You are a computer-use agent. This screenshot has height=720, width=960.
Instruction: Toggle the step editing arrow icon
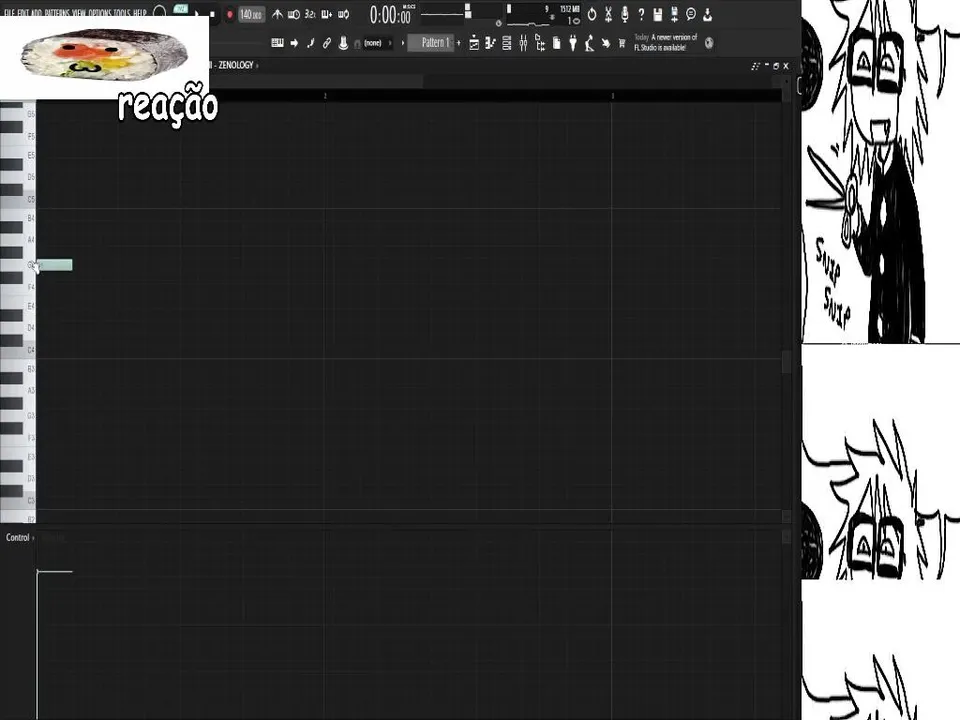coord(294,43)
